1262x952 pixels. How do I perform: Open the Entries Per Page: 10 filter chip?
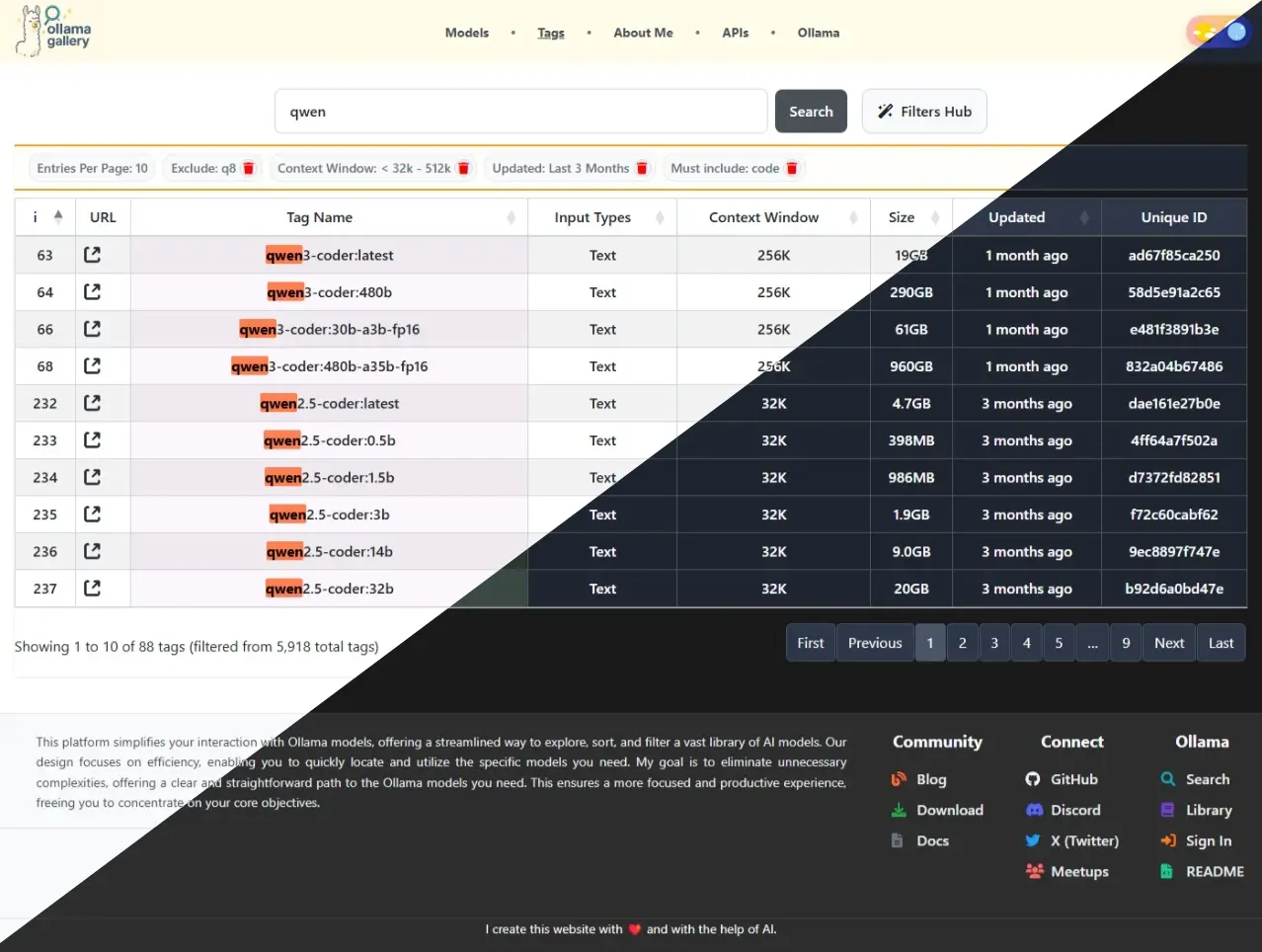(92, 168)
